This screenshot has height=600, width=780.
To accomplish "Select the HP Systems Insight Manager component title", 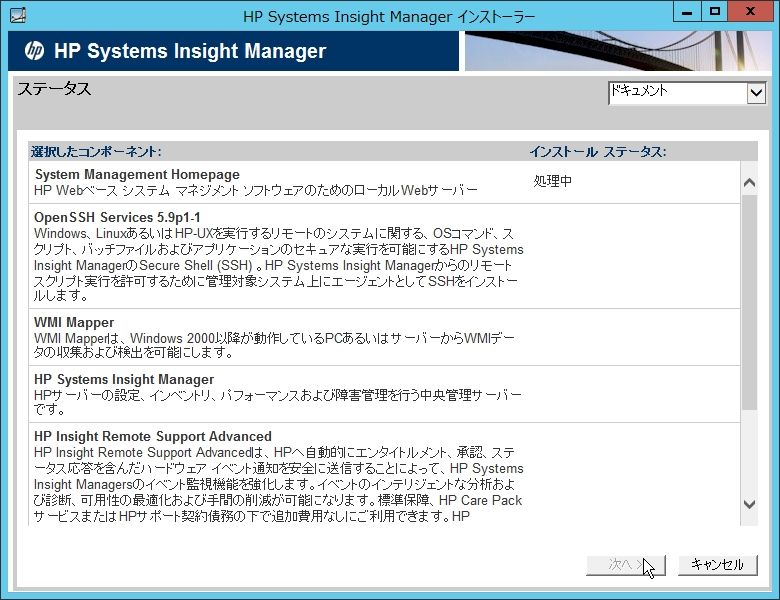I will coord(124,379).
